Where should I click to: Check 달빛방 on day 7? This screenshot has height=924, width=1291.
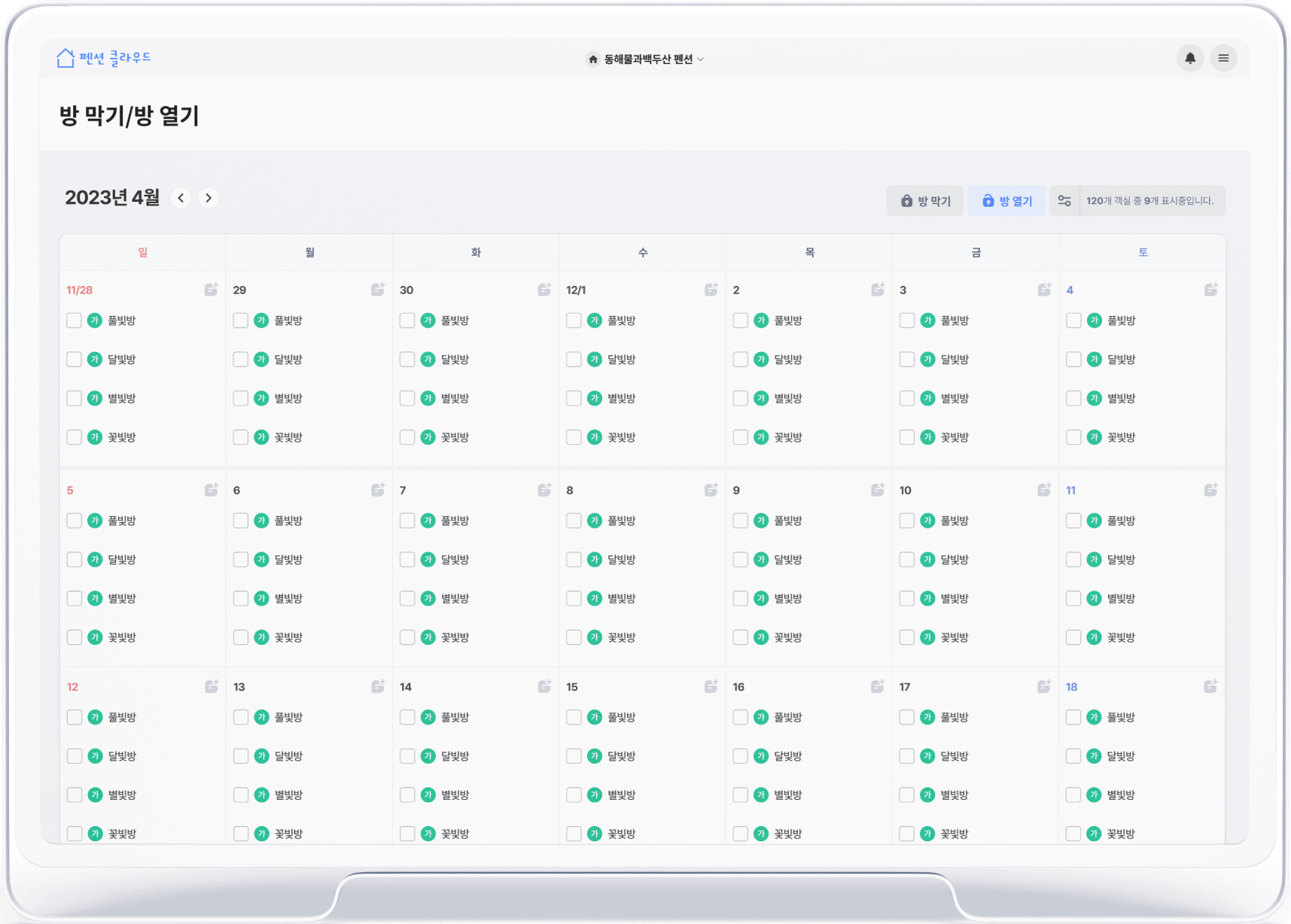(x=407, y=560)
